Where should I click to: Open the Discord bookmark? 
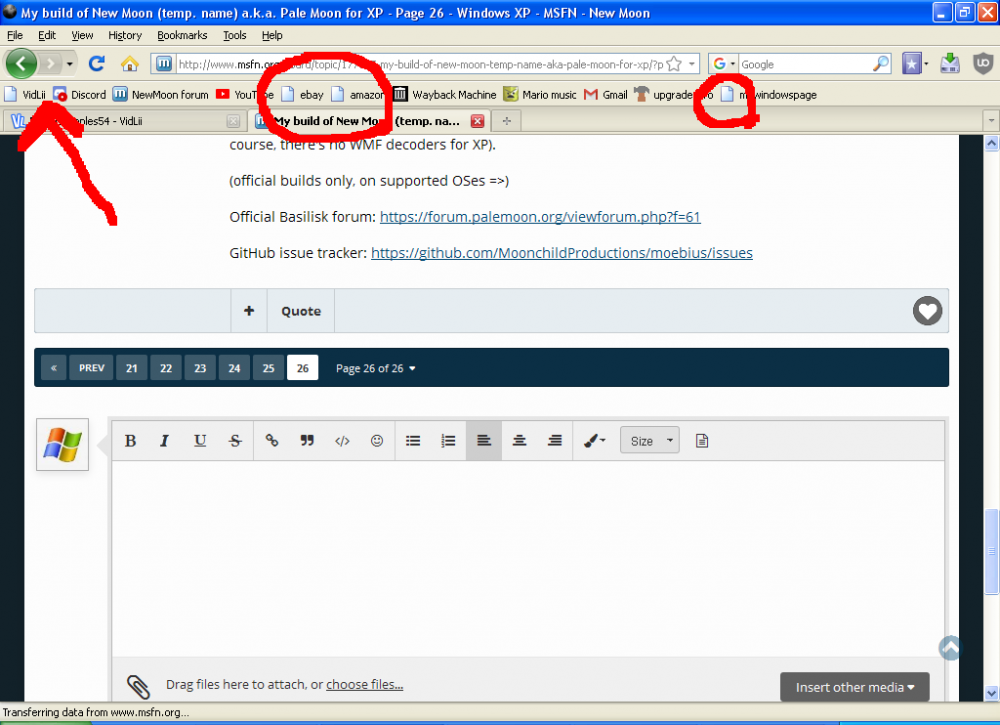tap(79, 94)
